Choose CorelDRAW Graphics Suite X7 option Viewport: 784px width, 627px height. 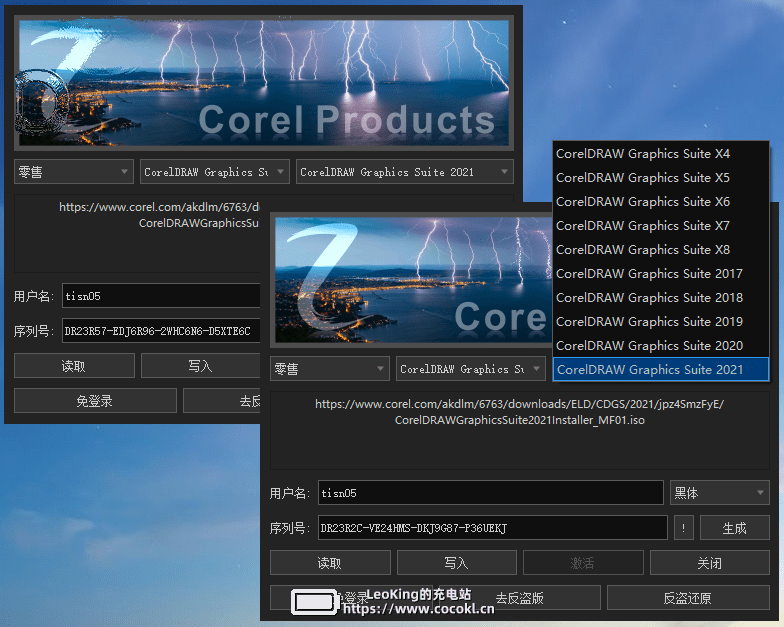660,226
